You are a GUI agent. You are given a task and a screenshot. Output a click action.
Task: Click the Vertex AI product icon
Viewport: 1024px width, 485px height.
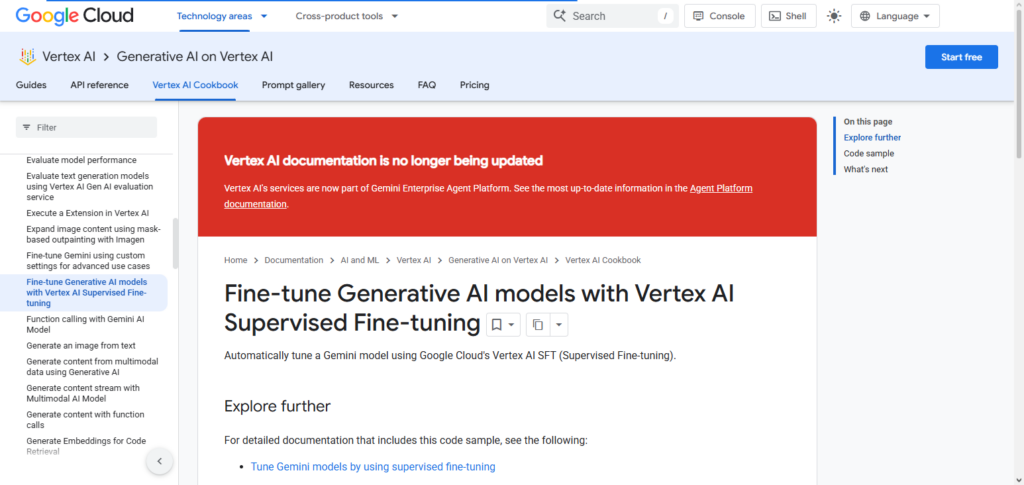[x=27, y=57]
